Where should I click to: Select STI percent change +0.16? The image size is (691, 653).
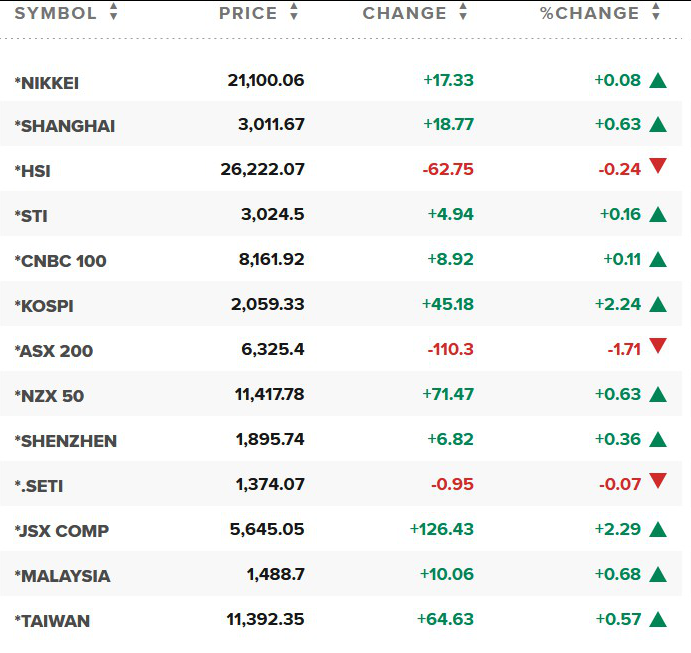(x=620, y=215)
